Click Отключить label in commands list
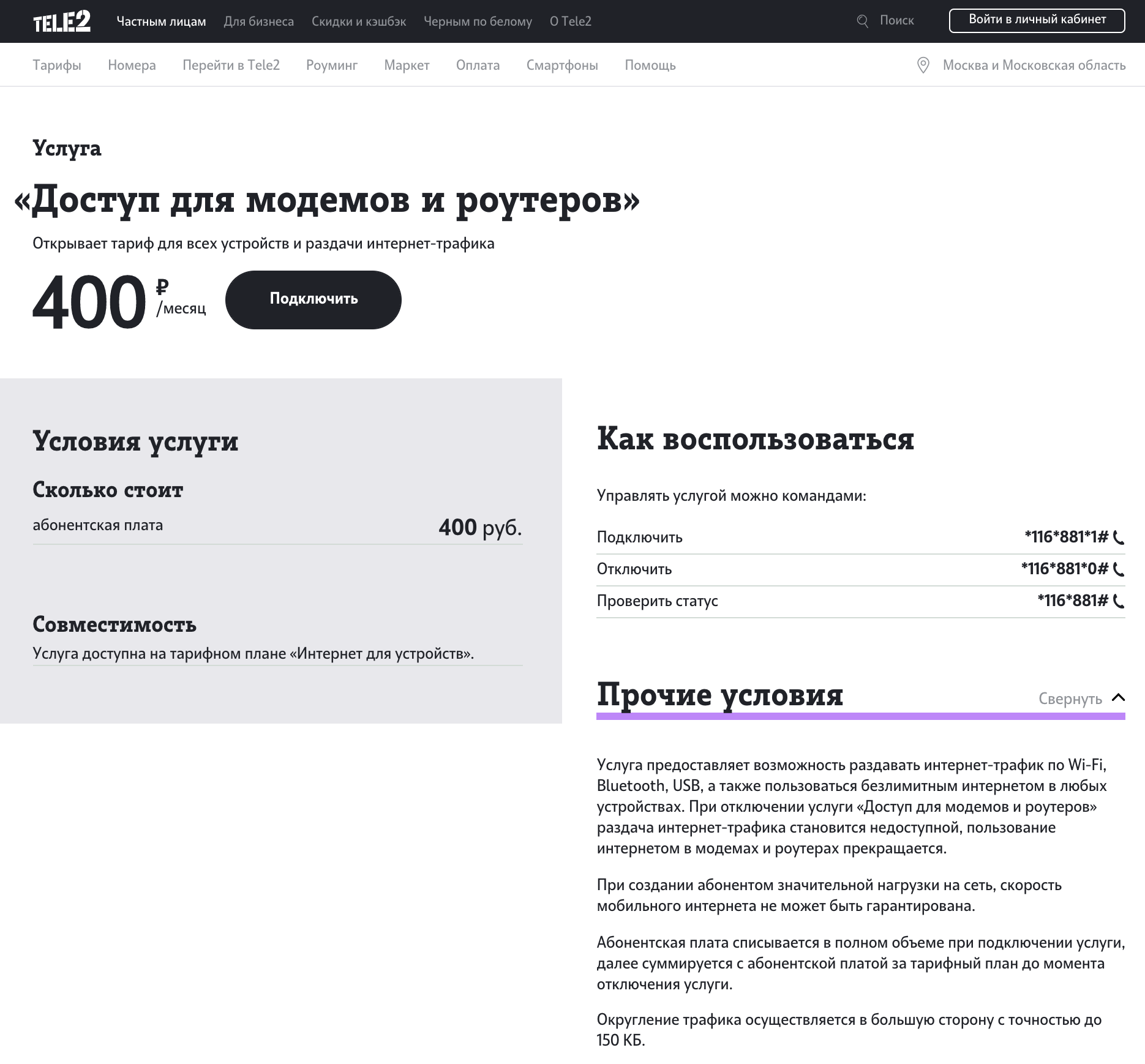 [634, 569]
